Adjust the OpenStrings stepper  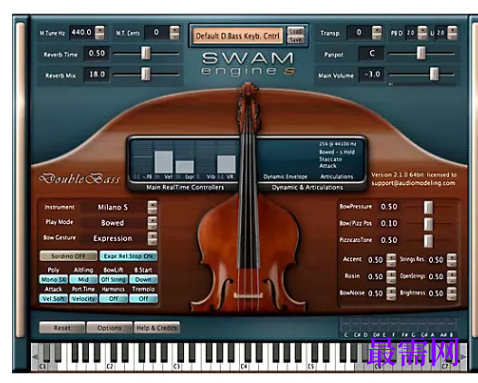(x=452, y=276)
